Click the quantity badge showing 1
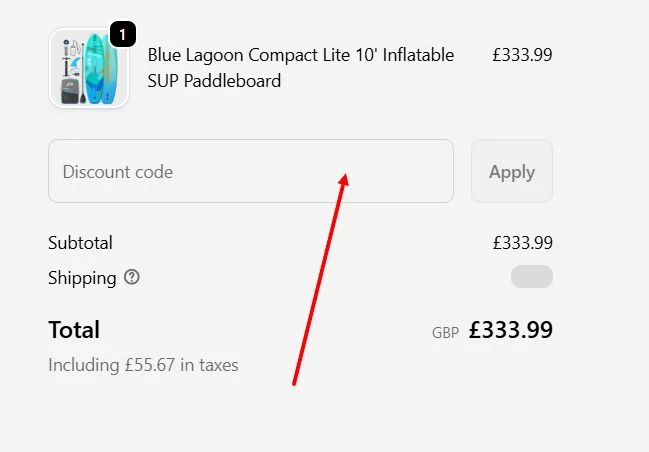Viewport: 649px width, 452px height. 122,35
